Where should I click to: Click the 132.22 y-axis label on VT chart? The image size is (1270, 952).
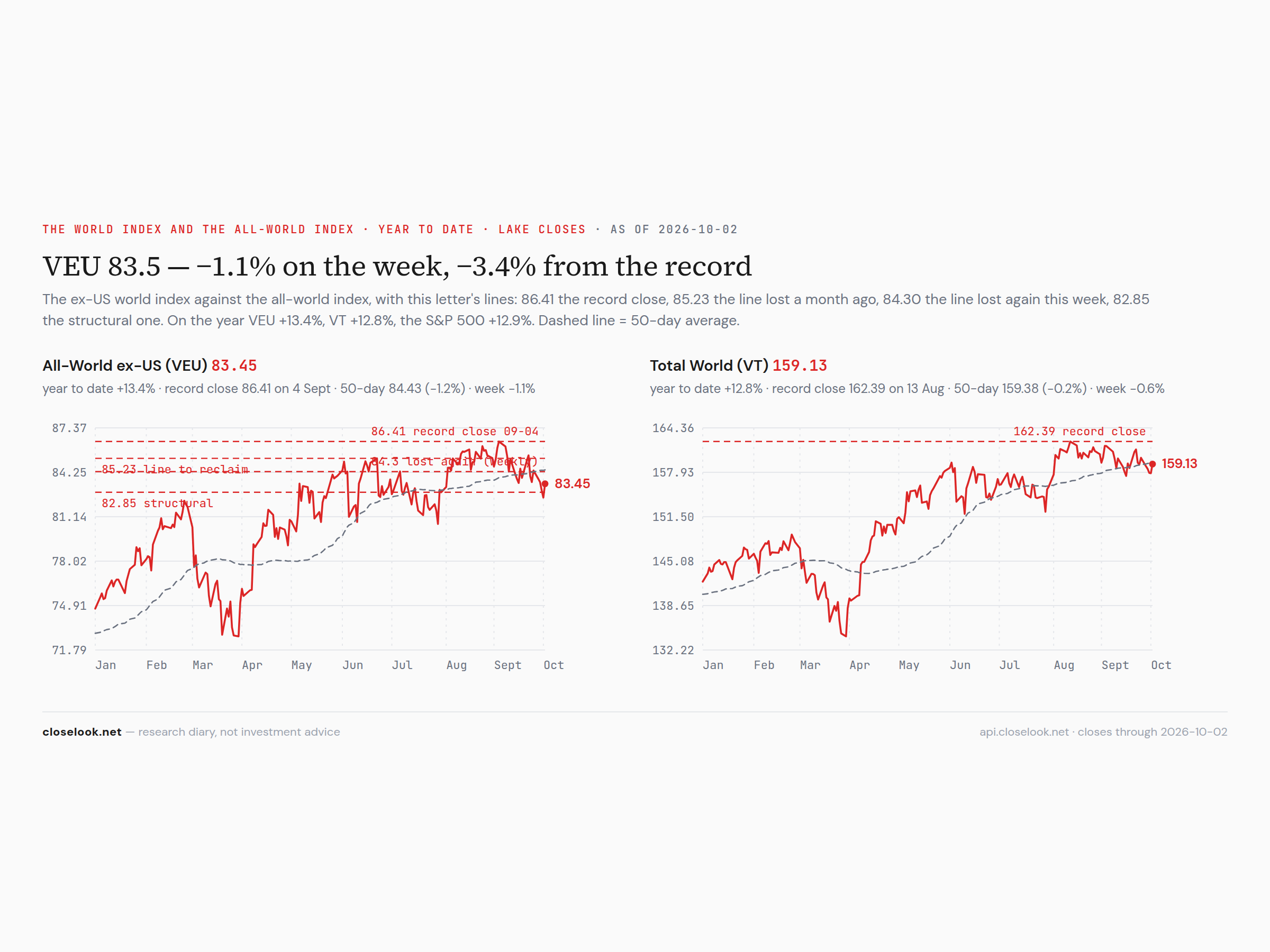[673, 650]
